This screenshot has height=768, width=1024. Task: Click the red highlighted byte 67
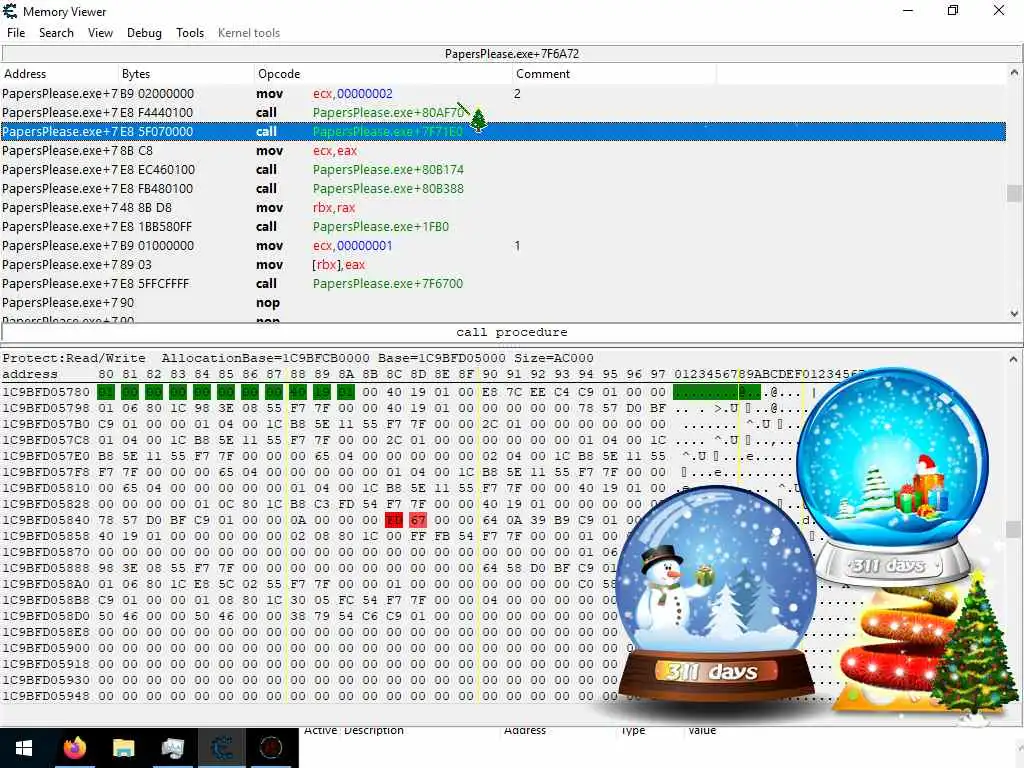tap(418, 520)
